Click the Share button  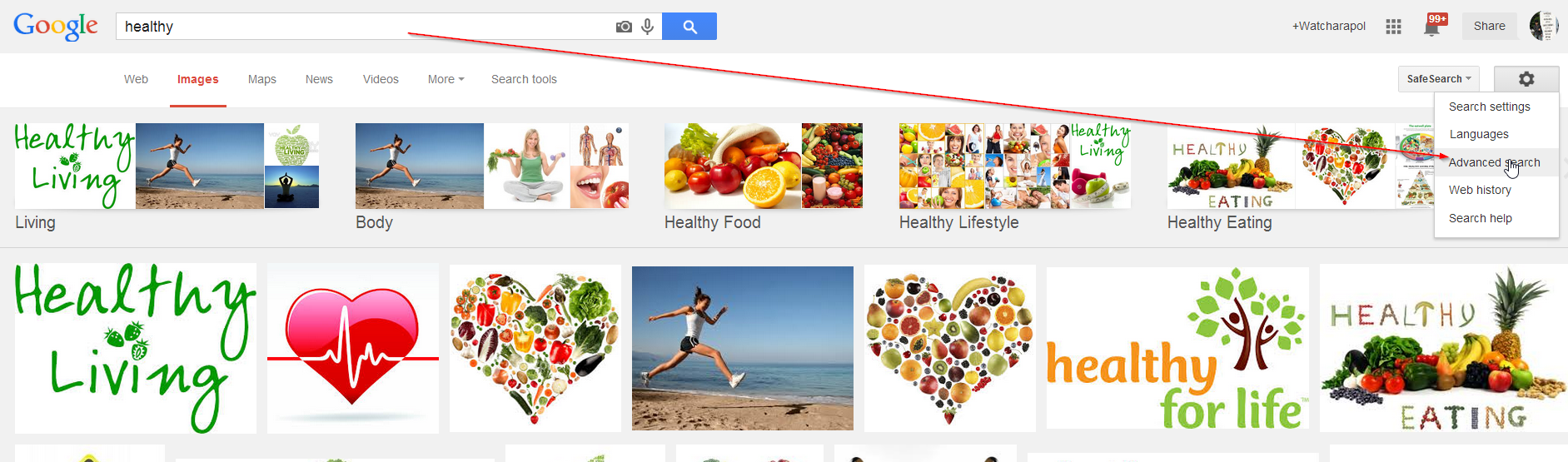[1490, 26]
